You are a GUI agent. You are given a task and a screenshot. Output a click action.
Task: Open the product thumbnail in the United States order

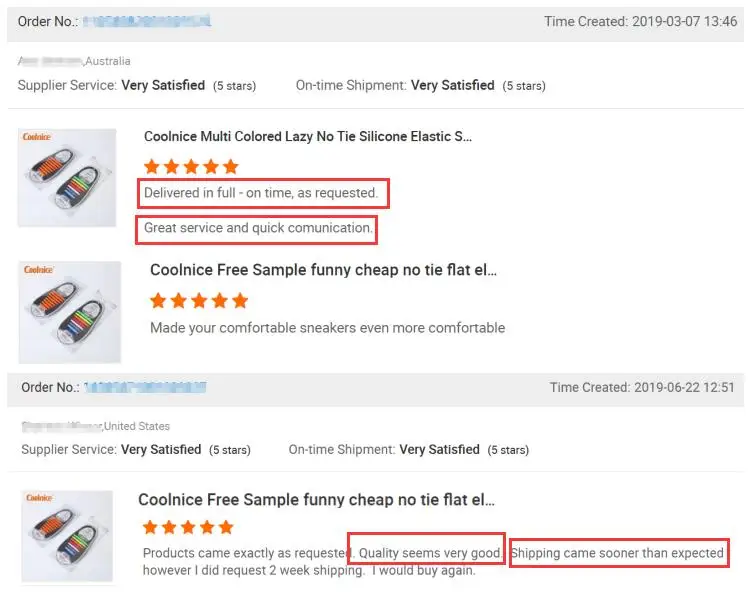(67, 538)
